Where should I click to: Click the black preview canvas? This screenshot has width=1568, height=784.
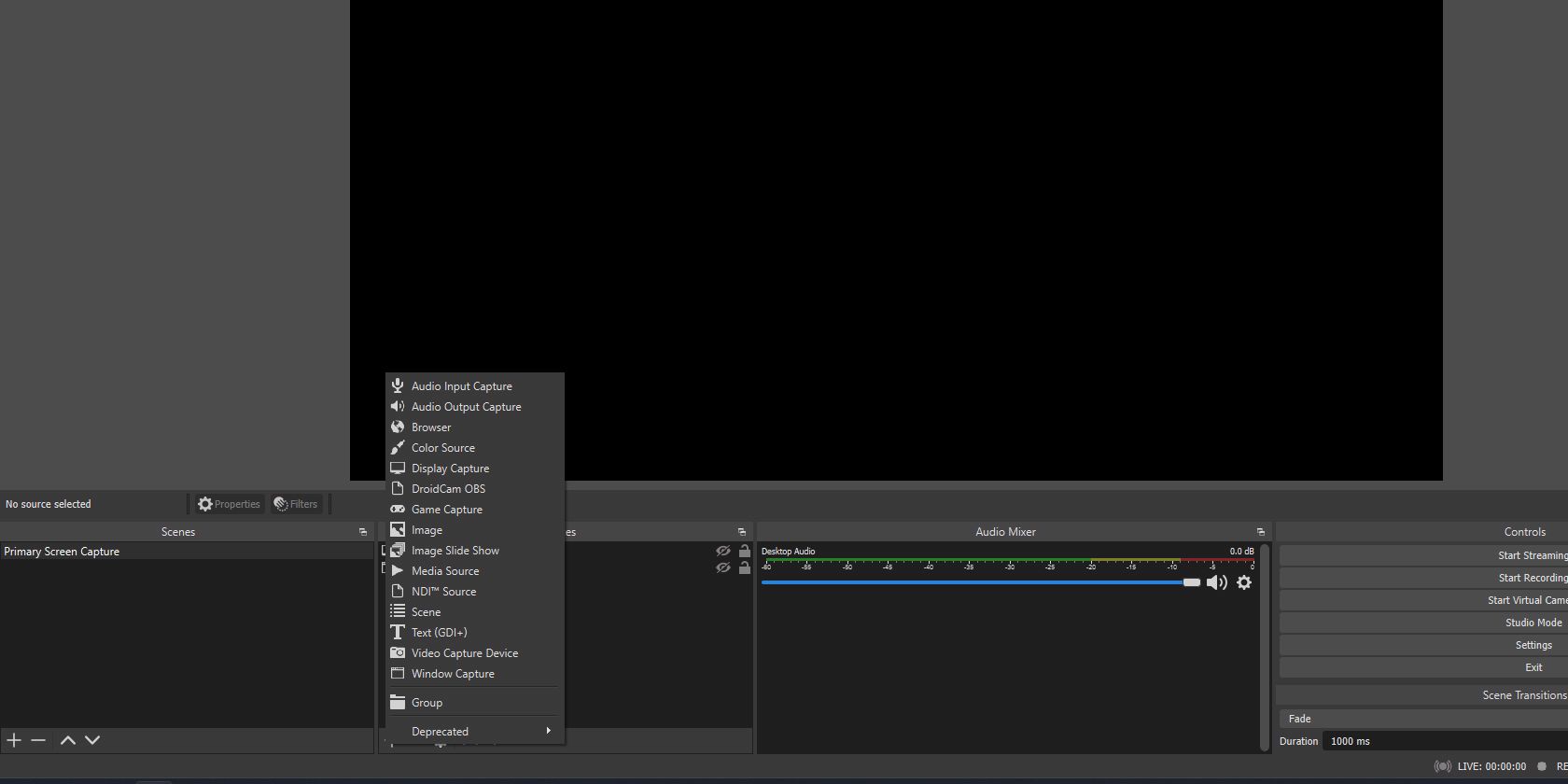click(896, 240)
